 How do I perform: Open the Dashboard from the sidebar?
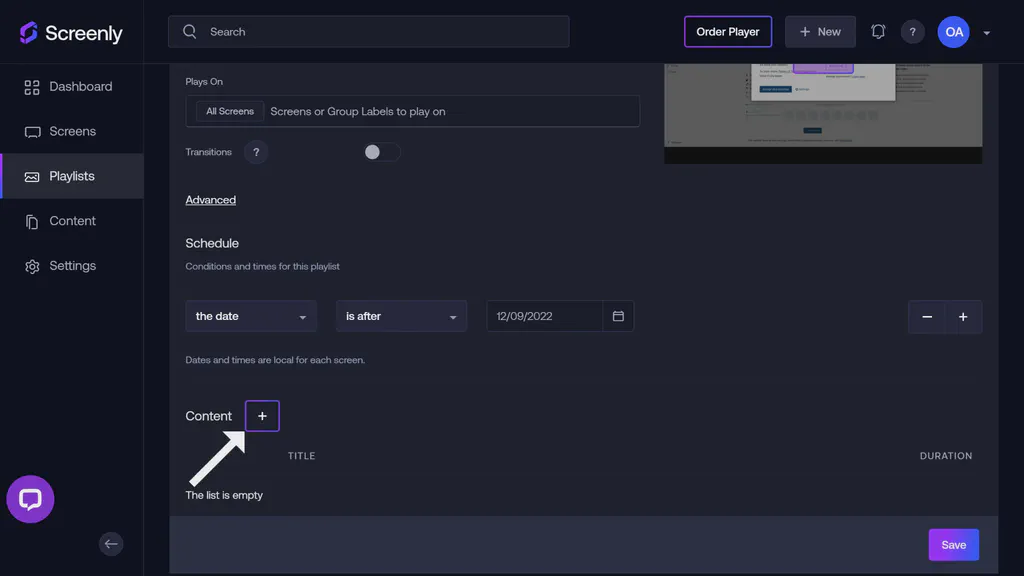click(x=80, y=86)
